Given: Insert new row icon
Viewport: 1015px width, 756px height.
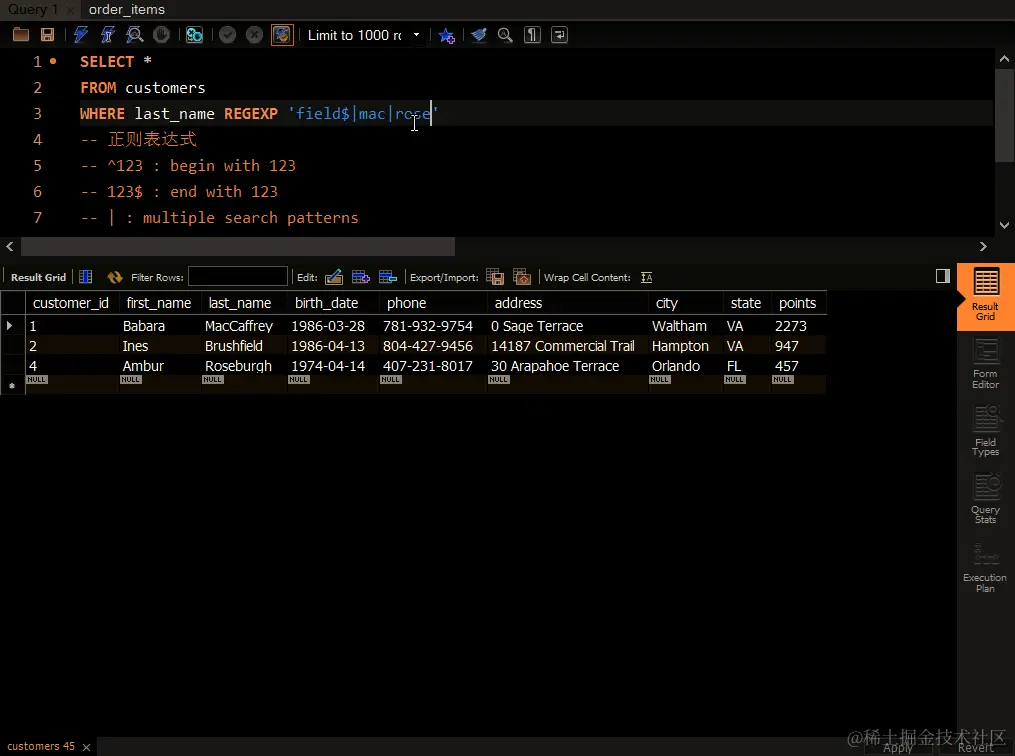Looking at the screenshot, I should (361, 277).
